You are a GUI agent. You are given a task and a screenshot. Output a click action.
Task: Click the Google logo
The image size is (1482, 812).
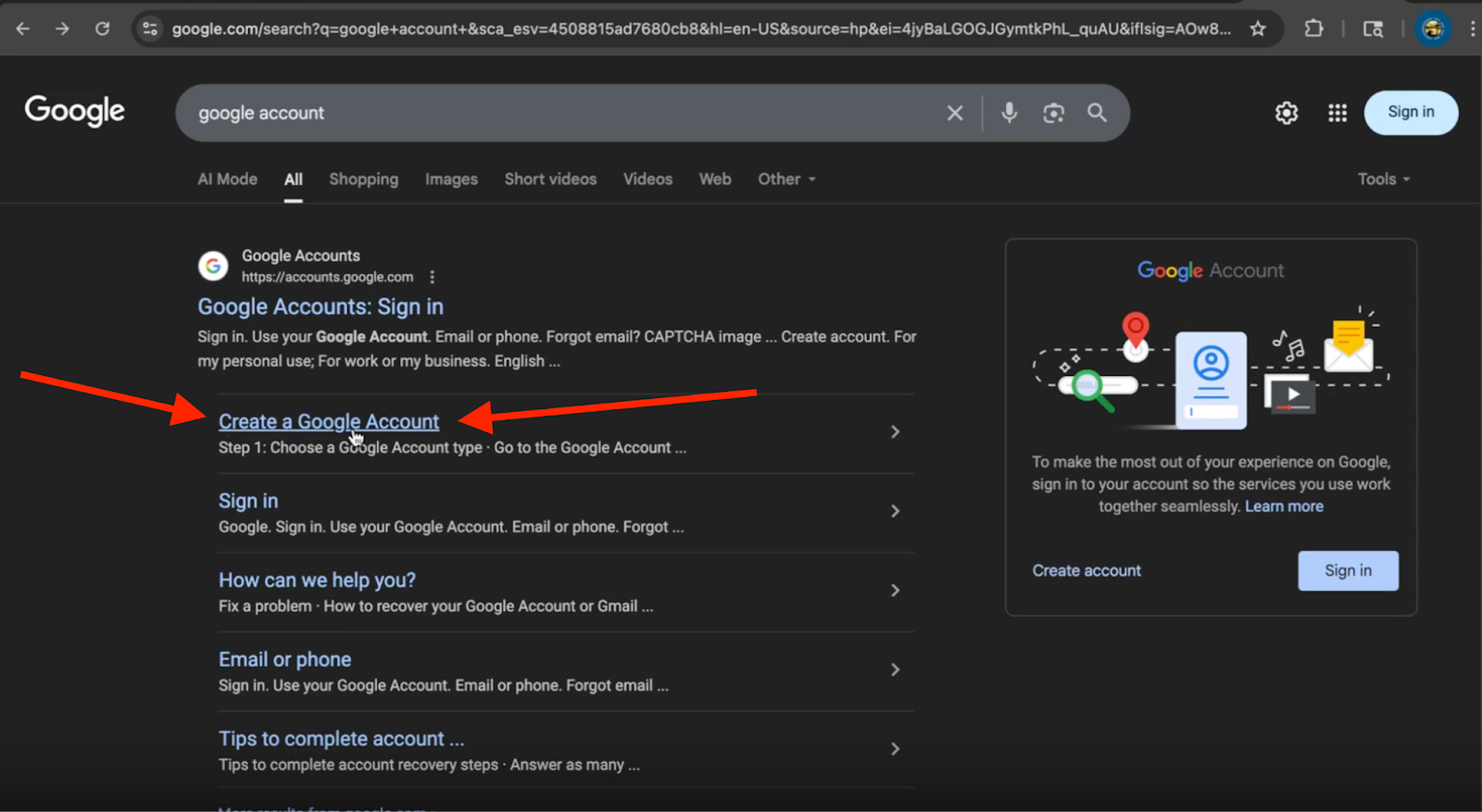(74, 111)
